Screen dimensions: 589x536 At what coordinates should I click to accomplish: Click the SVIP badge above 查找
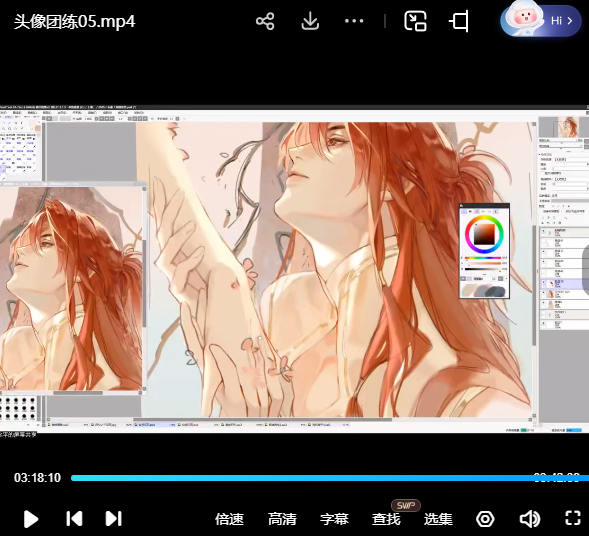tap(406, 506)
